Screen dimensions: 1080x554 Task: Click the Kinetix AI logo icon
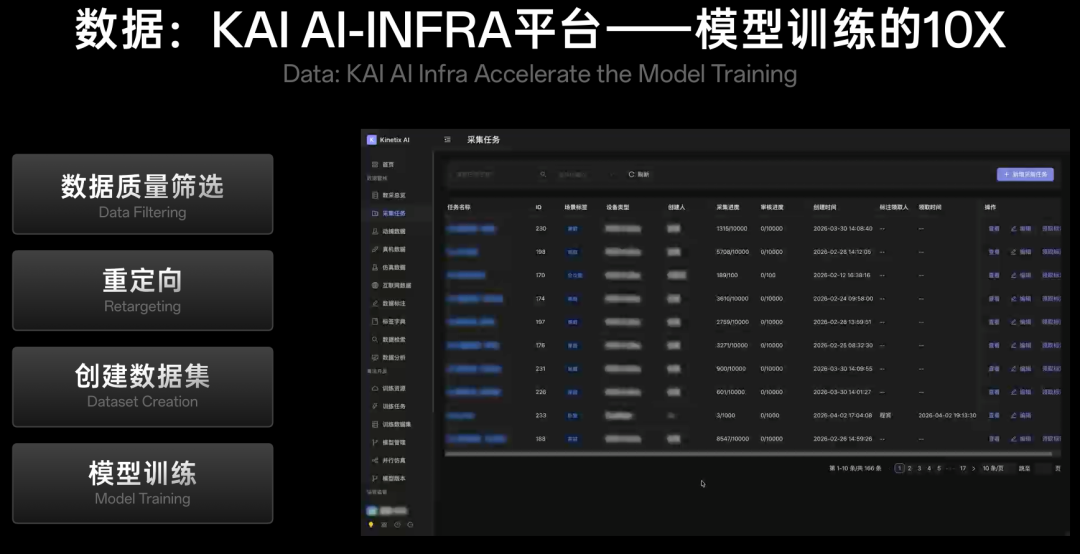point(372,140)
